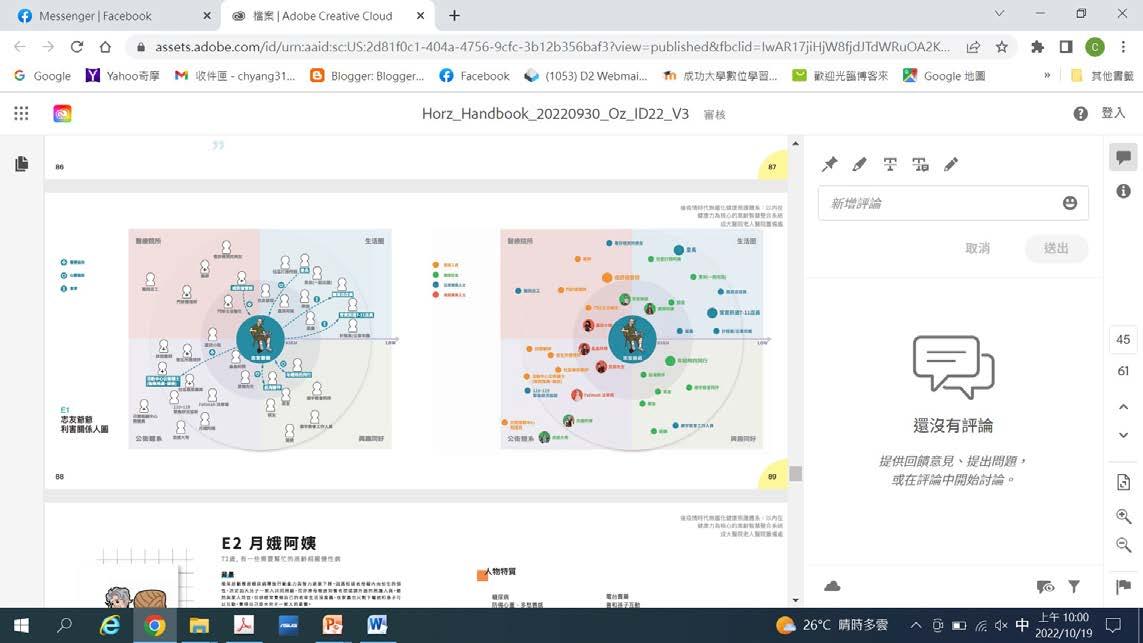Open the Google 地圖 bookmark
The image size is (1143, 643).
click(944, 76)
